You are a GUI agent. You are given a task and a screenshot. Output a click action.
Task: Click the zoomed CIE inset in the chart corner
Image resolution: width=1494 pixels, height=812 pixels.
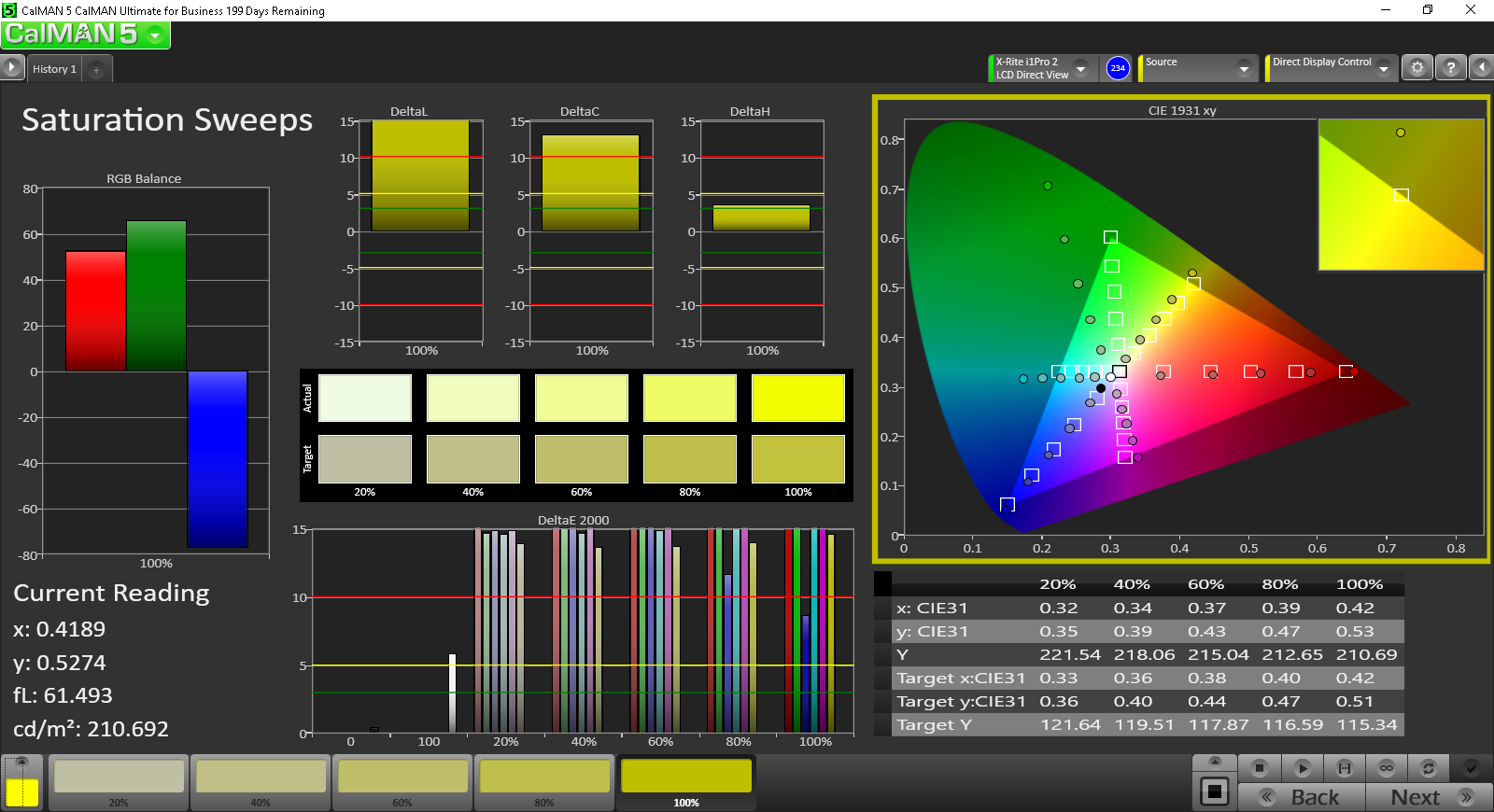pos(1401,194)
